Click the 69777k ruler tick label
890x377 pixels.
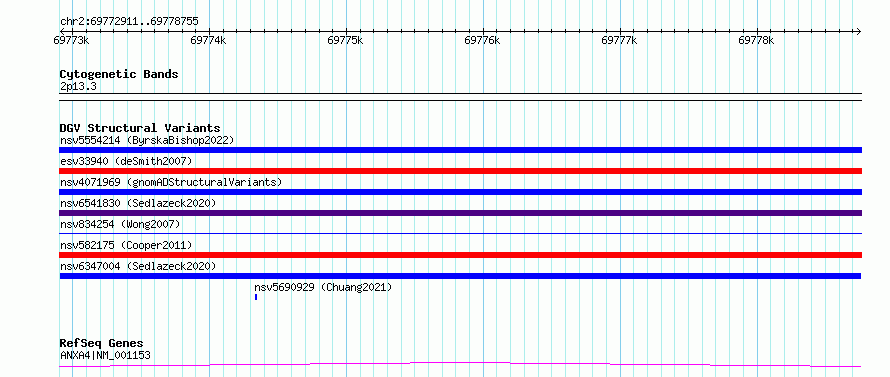619,40
